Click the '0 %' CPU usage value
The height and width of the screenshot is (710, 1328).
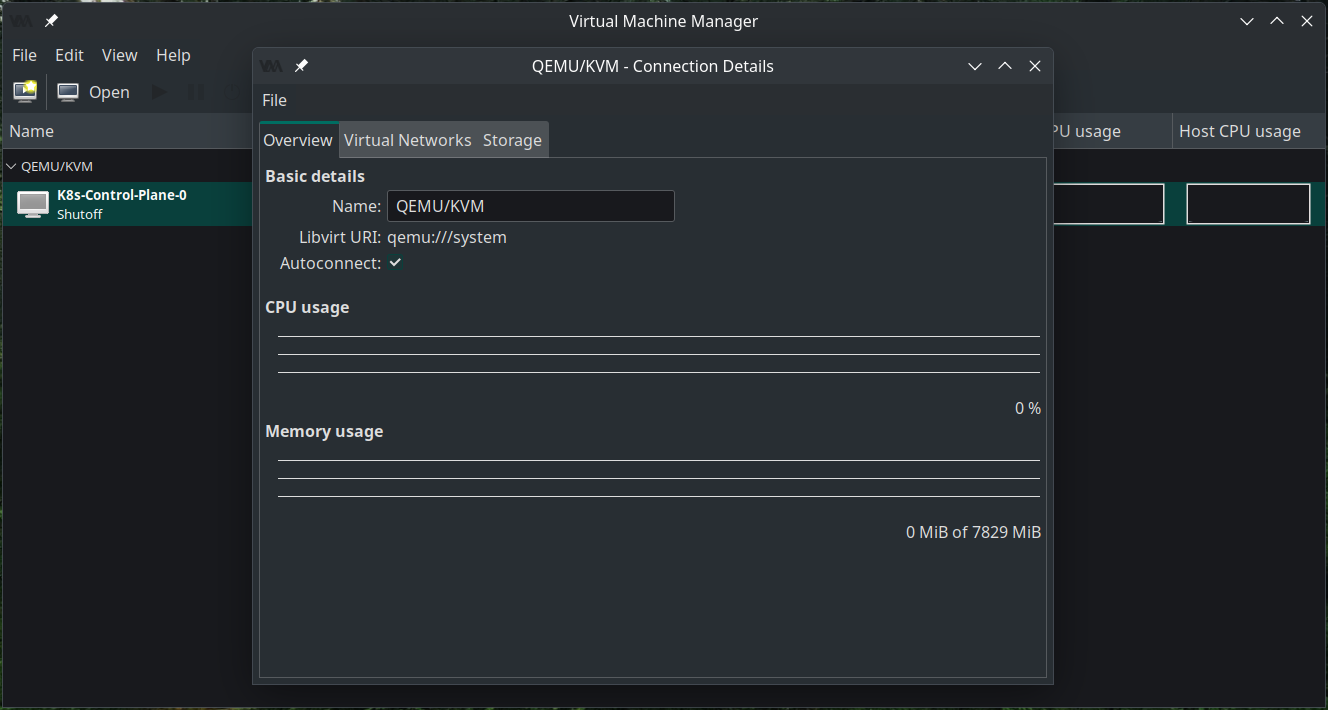(x=1028, y=408)
